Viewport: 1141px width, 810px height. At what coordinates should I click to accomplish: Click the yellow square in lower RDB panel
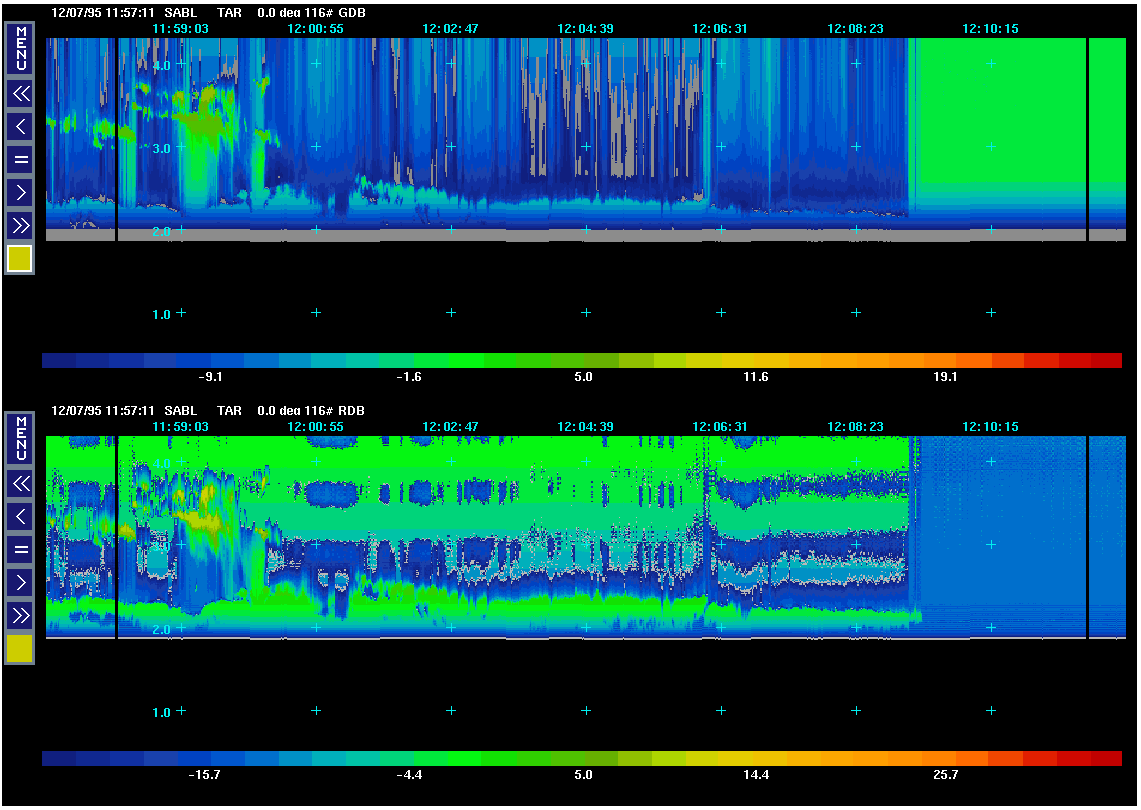pos(20,649)
